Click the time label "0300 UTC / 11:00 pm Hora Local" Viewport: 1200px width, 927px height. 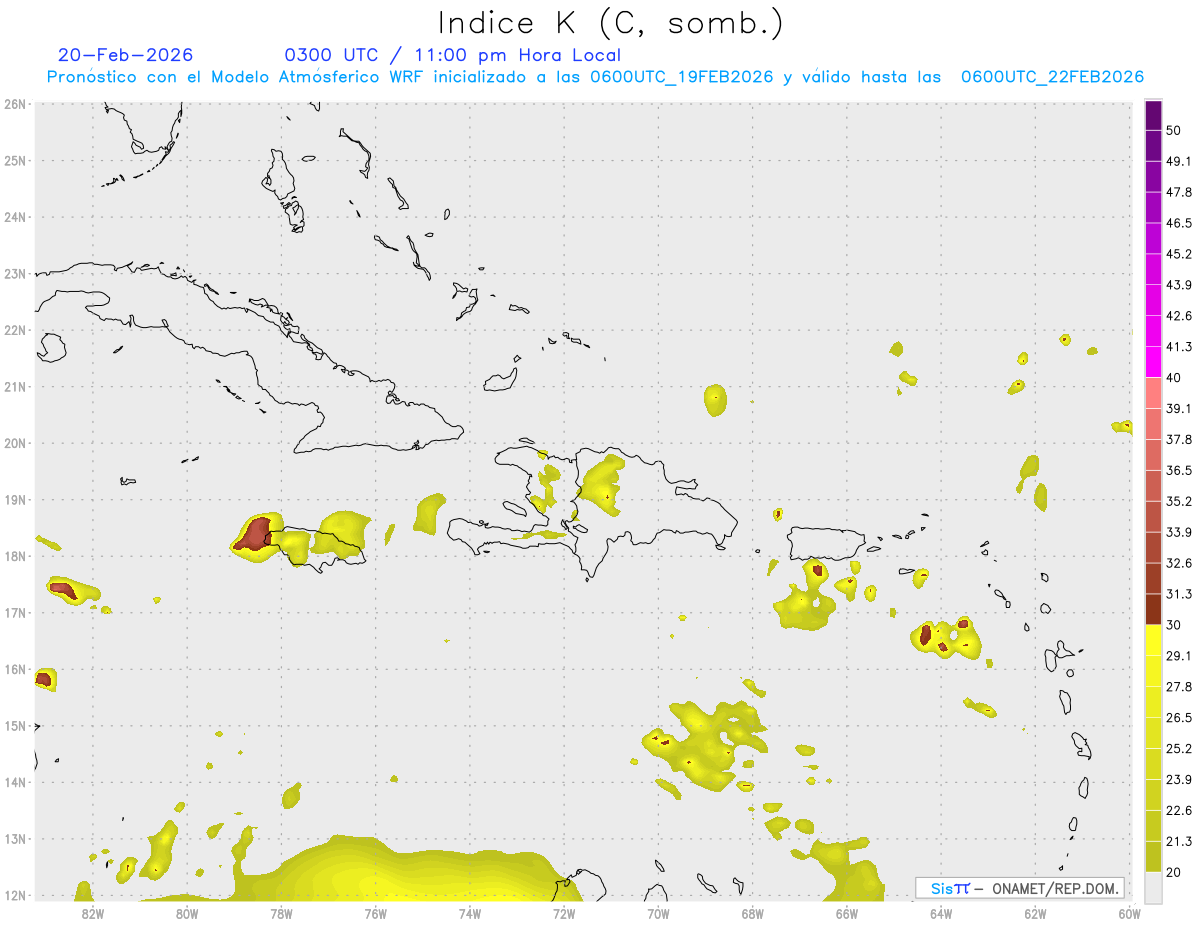(453, 55)
